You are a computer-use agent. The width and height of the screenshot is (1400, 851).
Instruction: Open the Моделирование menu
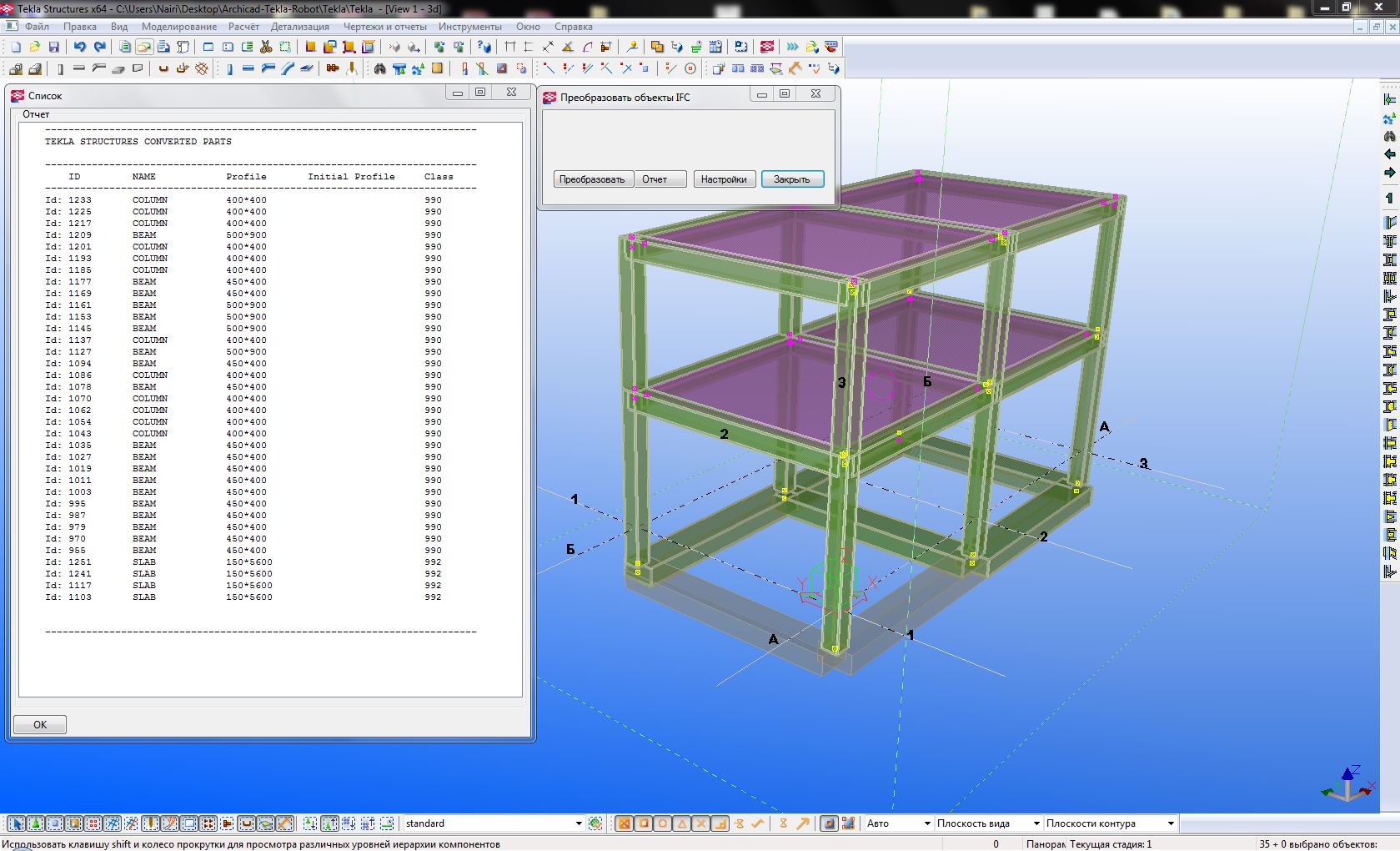178,27
